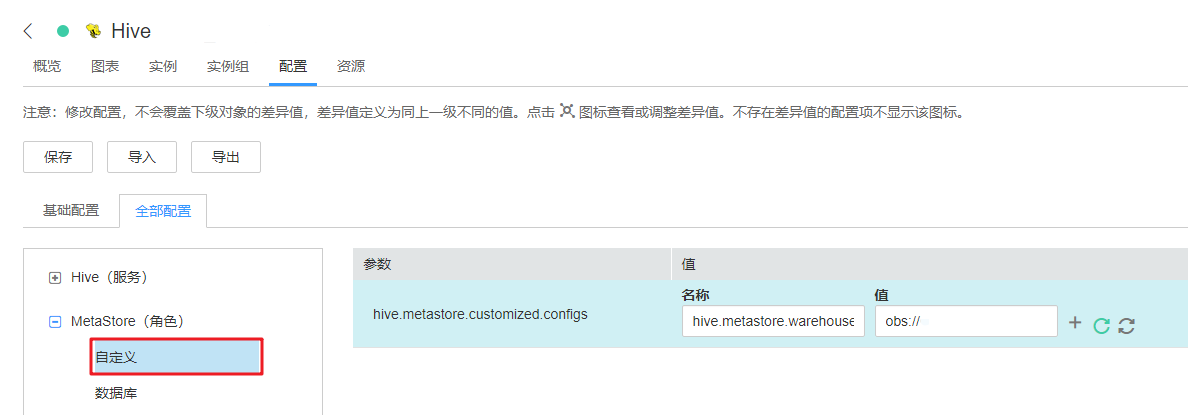Screen dimensions: 1188x415
Task: Switch to the 图表 tab
Action: 105,67
